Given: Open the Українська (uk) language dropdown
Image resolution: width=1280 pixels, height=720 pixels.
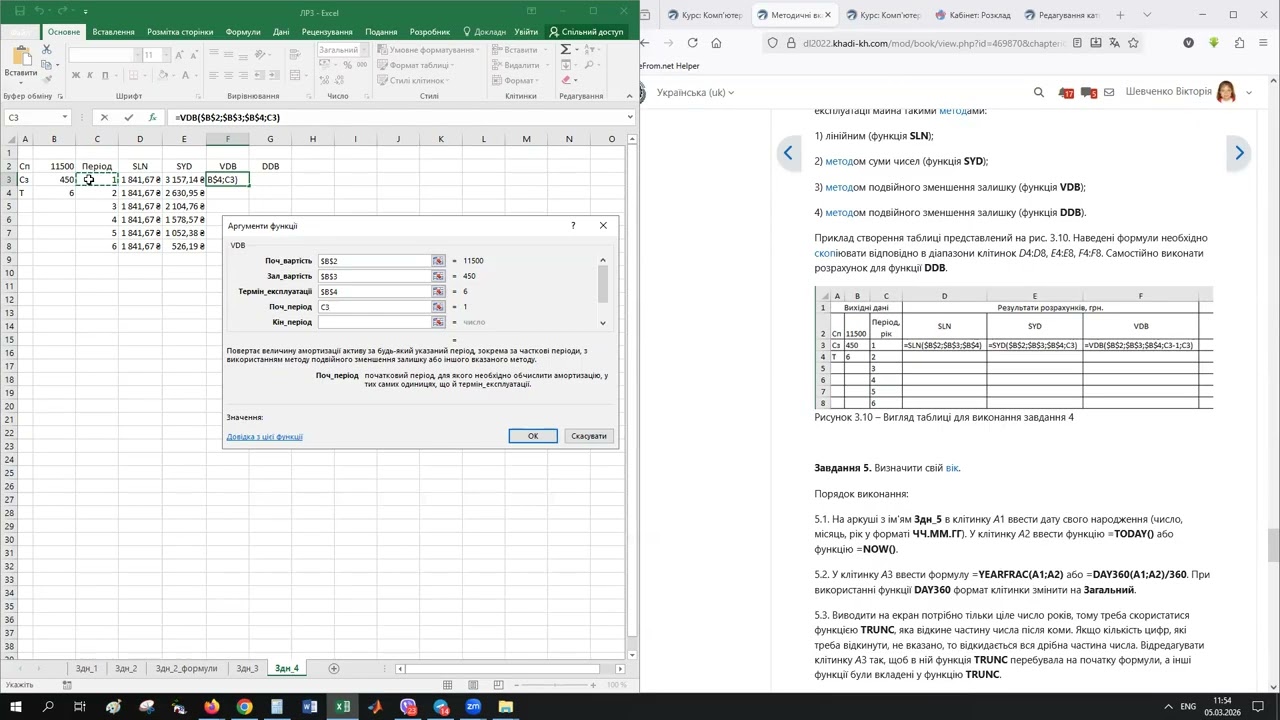Looking at the screenshot, I should point(695,92).
